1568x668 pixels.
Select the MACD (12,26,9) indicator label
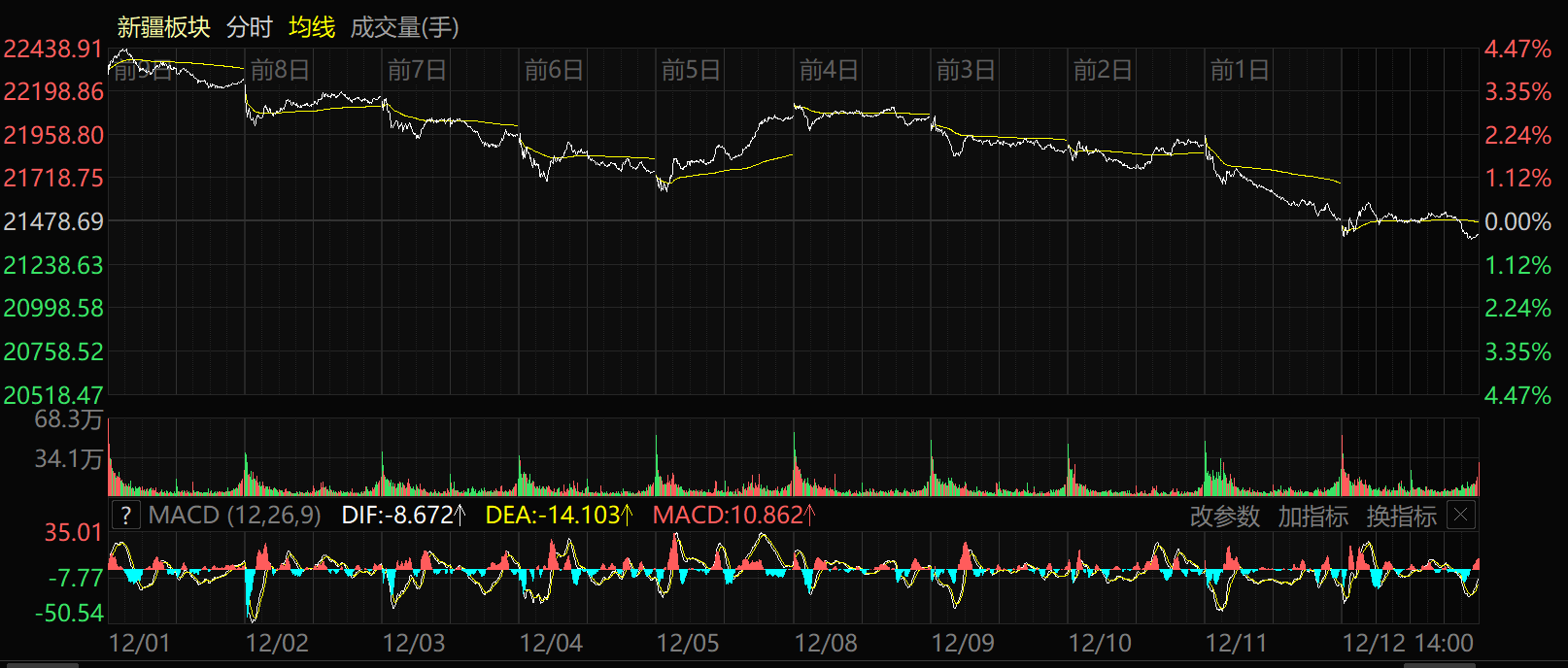tap(234, 516)
